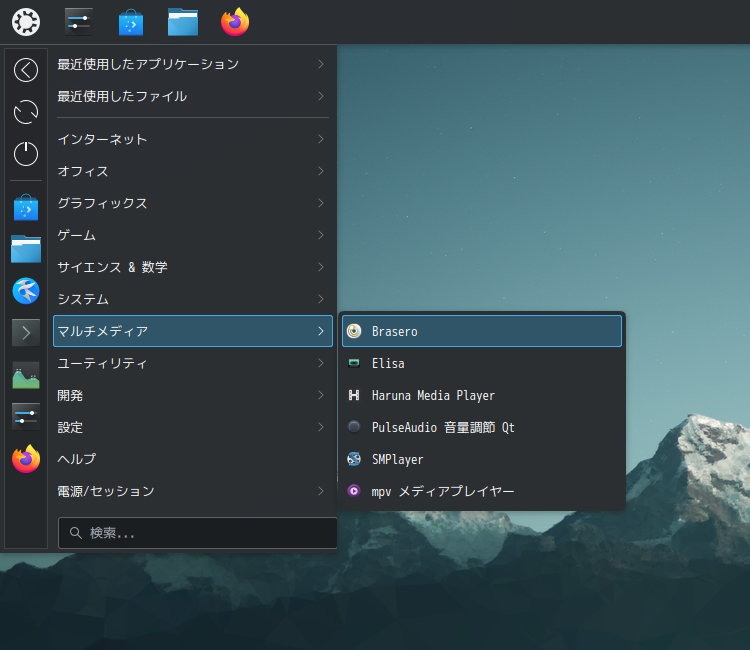Select サイエンス & 数学 category label
This screenshot has height=650, width=750.
coord(112,267)
